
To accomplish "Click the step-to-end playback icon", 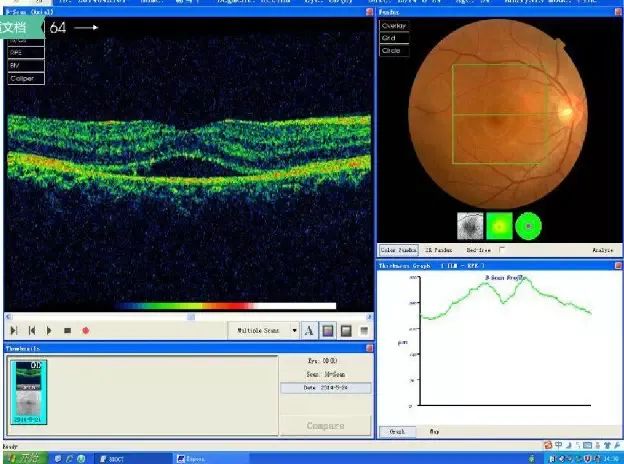I will point(14,330).
